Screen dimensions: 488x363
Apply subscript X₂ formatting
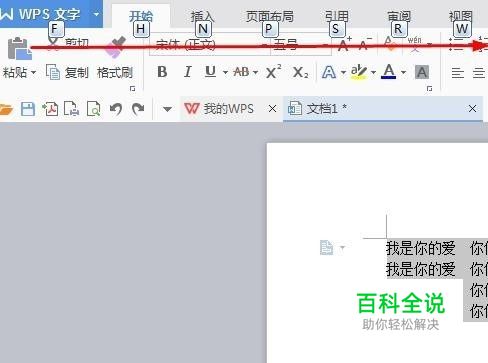click(x=300, y=72)
